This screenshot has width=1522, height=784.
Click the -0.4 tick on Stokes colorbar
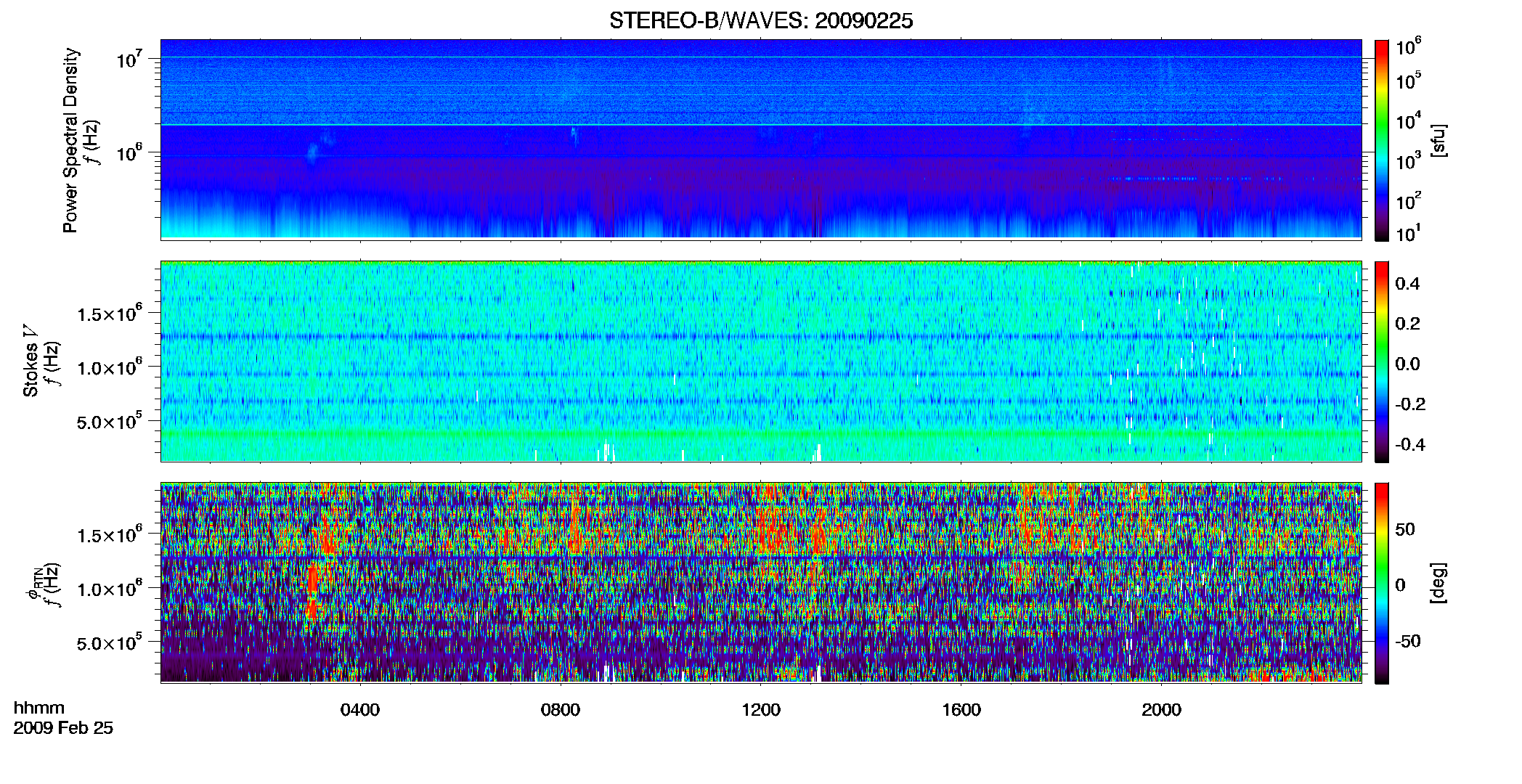(1410, 444)
